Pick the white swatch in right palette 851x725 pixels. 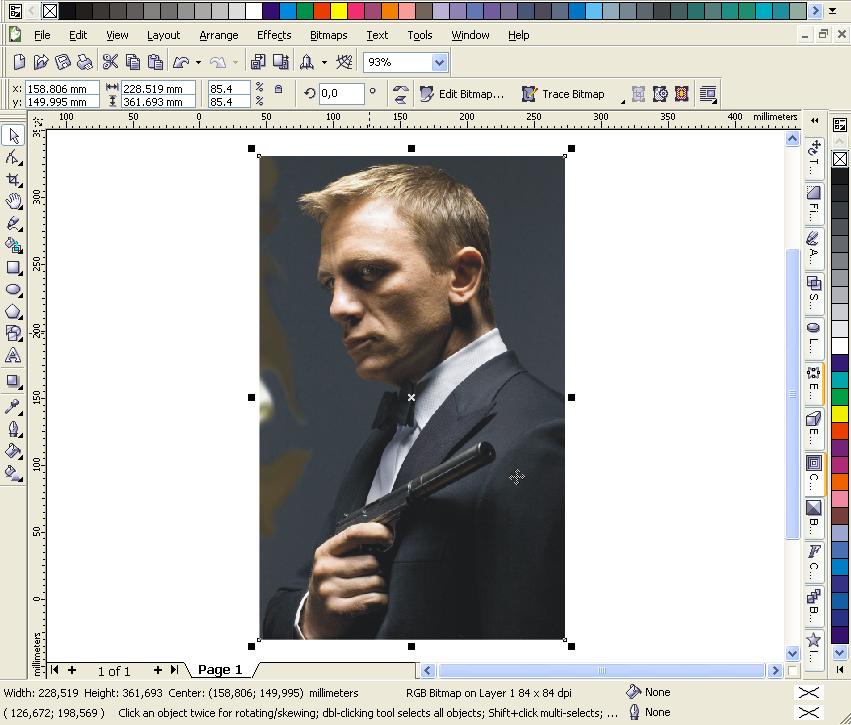(840, 346)
